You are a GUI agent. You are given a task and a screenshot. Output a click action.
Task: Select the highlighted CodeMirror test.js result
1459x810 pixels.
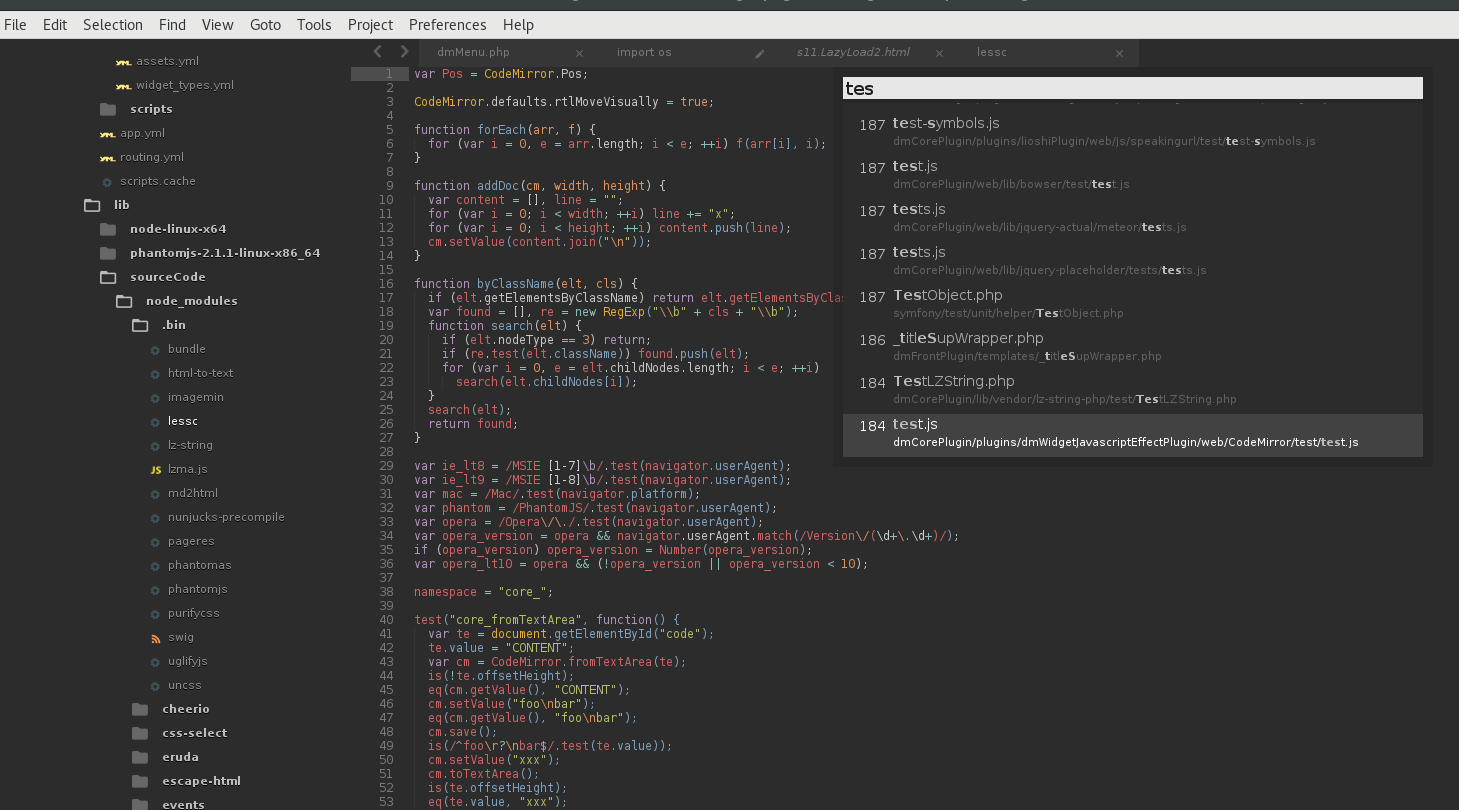pyautogui.click(x=1133, y=435)
